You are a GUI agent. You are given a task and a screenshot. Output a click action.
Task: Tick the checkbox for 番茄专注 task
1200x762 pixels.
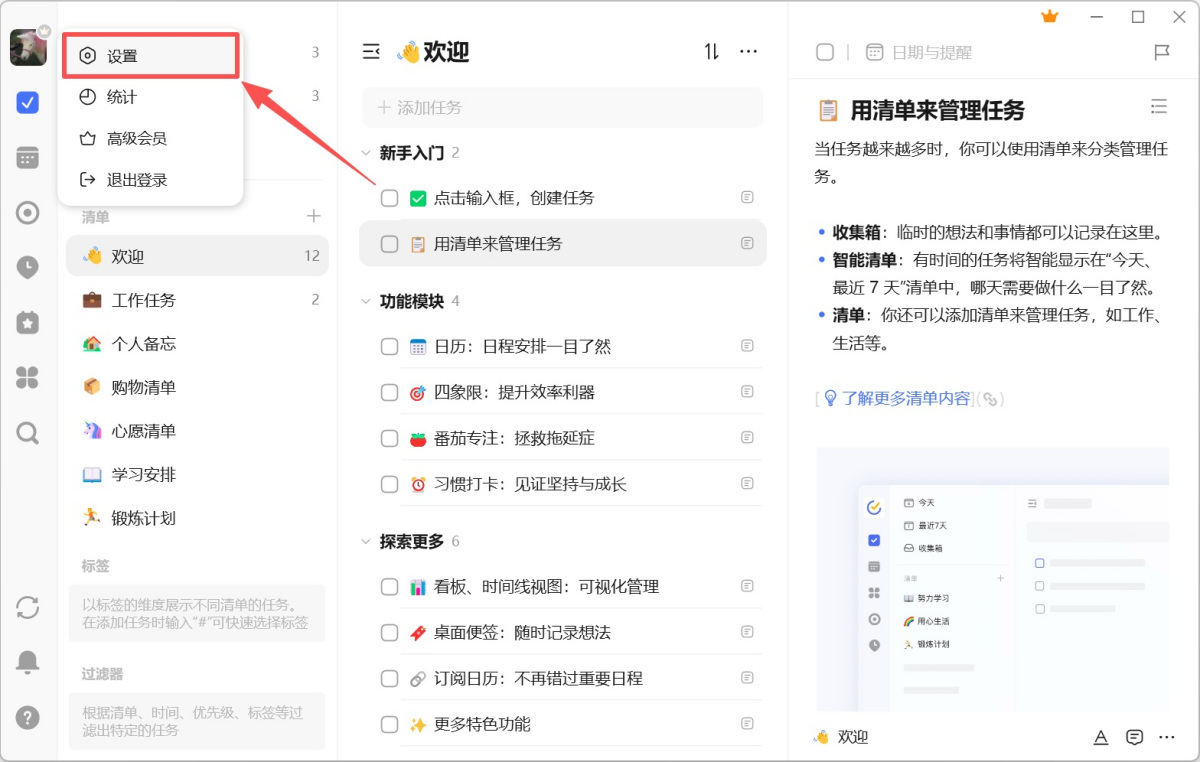(390, 438)
